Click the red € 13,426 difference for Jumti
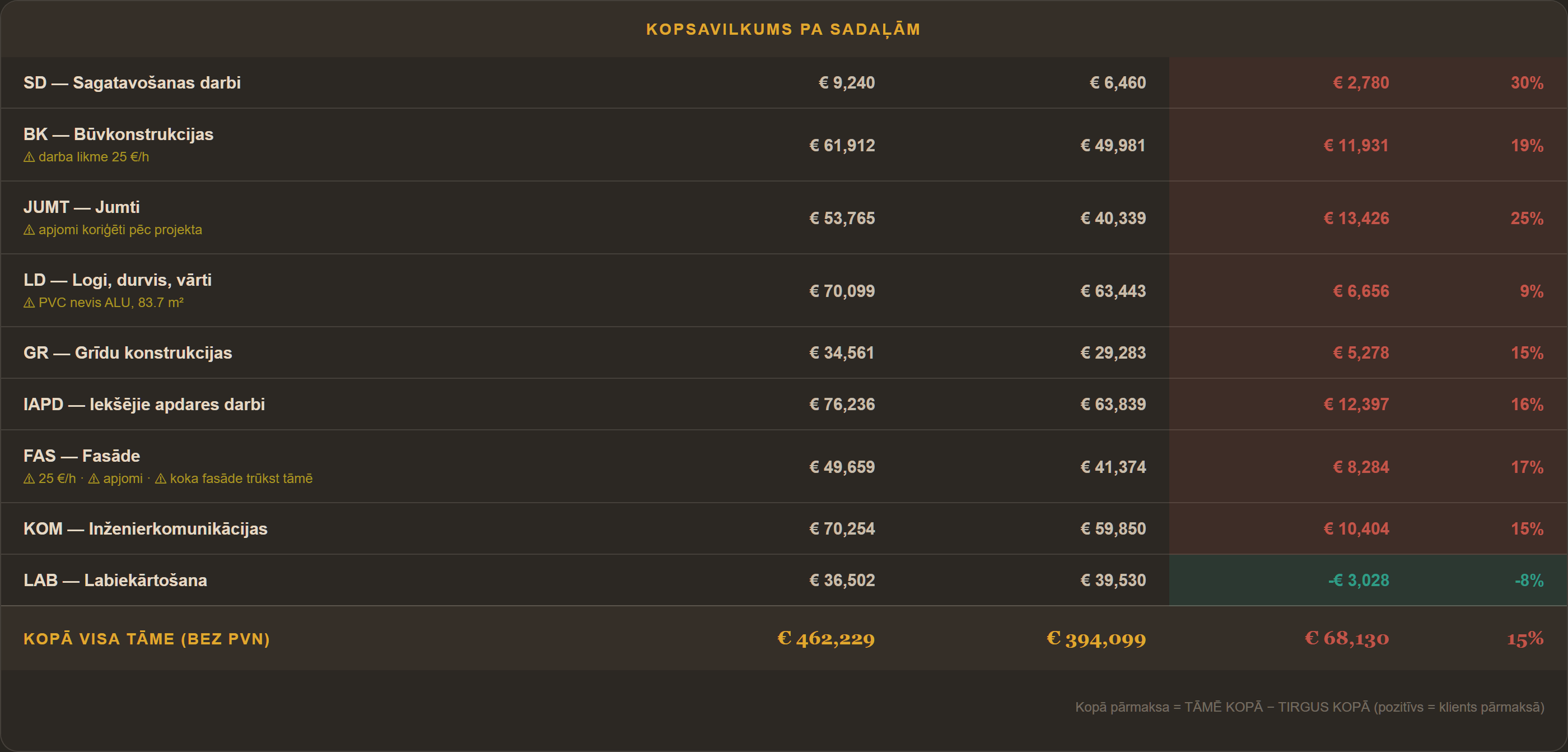This screenshot has height=752, width=1568. pos(1356,218)
